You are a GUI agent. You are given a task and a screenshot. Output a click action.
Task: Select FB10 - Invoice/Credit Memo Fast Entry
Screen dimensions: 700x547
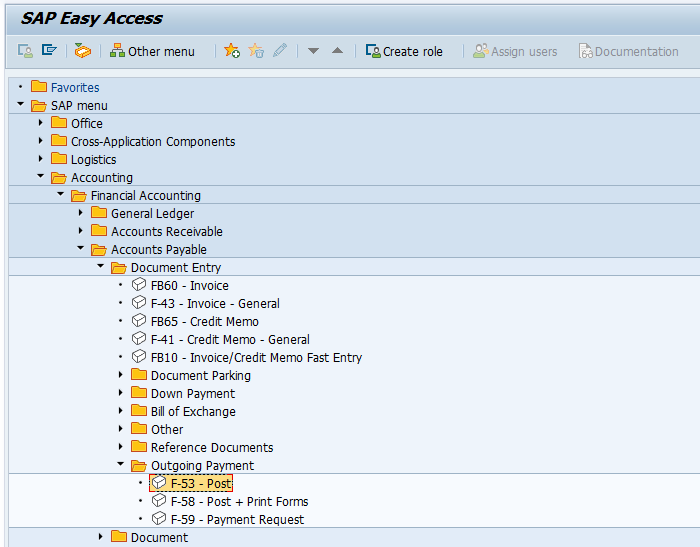click(256, 358)
